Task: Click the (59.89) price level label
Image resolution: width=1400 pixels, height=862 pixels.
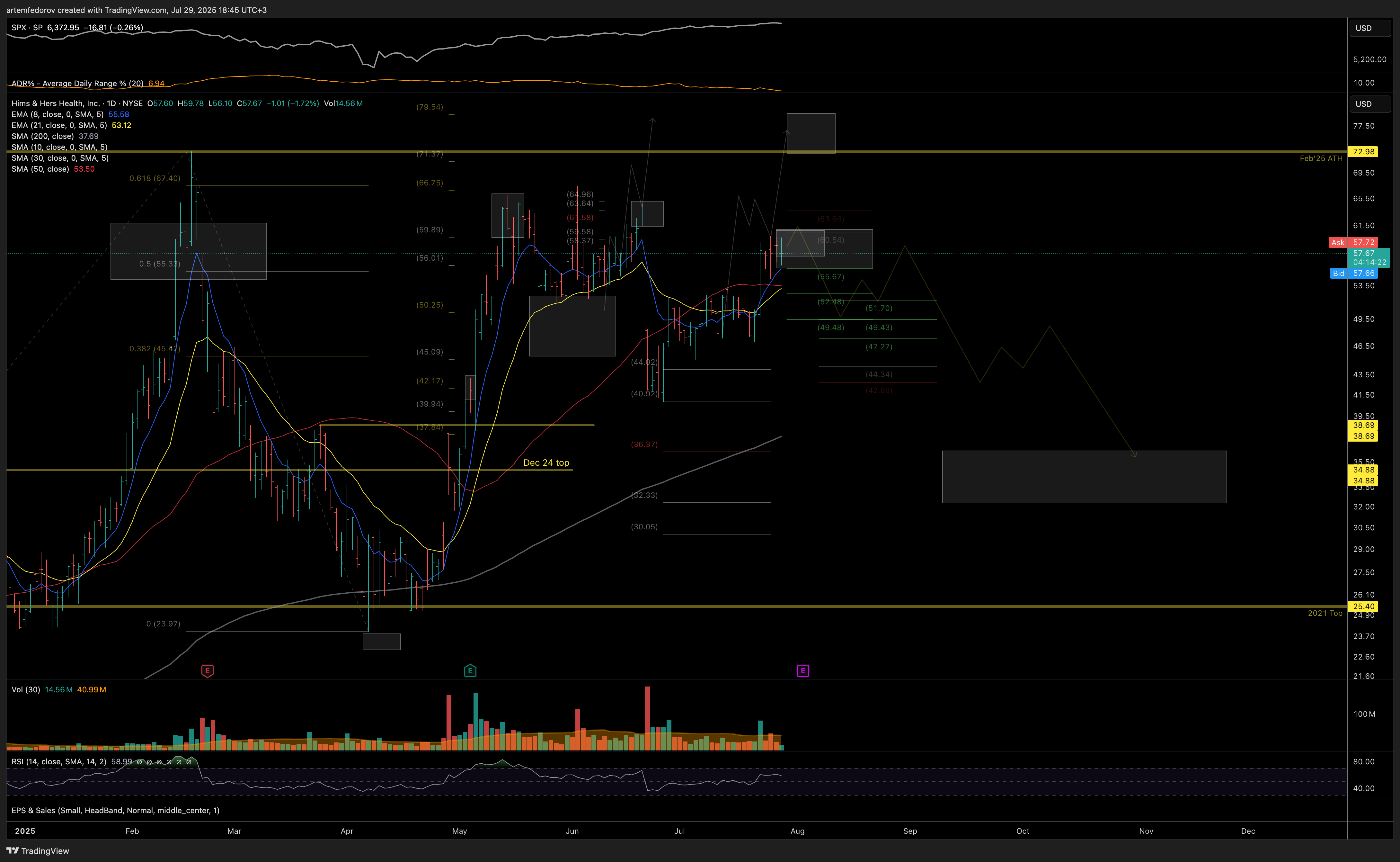Action: (x=430, y=230)
